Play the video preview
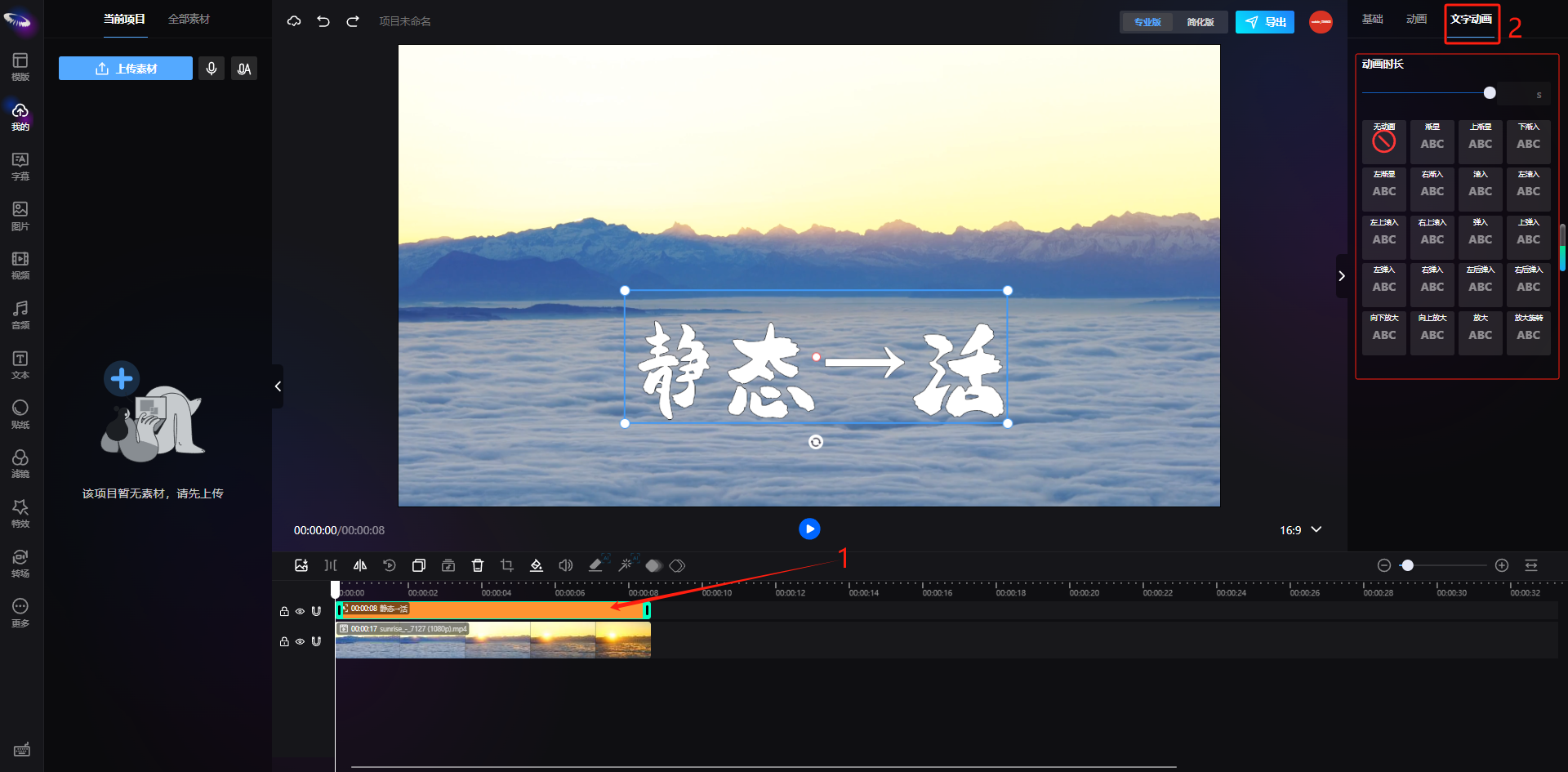This screenshot has width=1568, height=772. tap(809, 529)
